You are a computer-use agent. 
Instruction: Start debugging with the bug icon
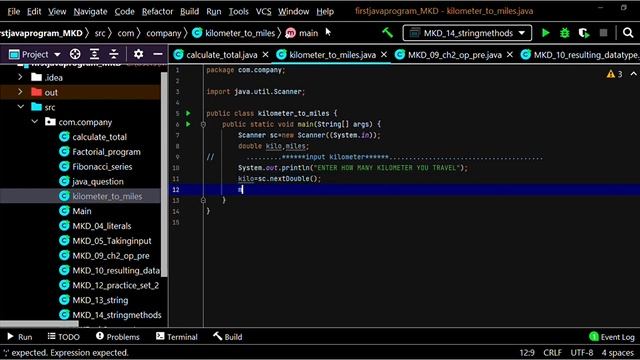click(x=564, y=33)
